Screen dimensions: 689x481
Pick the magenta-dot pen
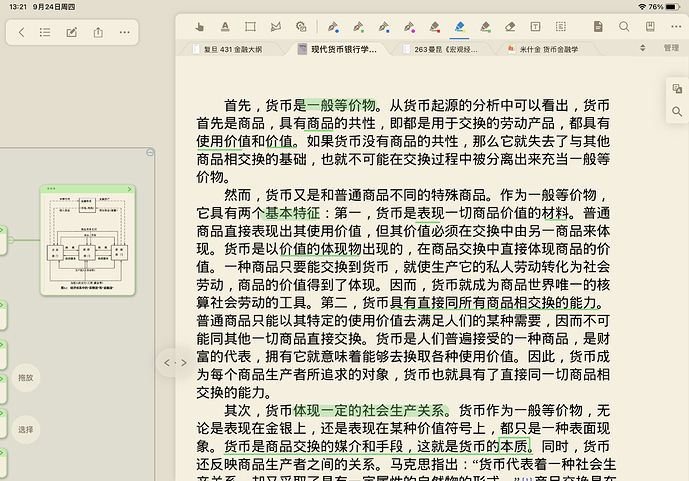pos(409,27)
